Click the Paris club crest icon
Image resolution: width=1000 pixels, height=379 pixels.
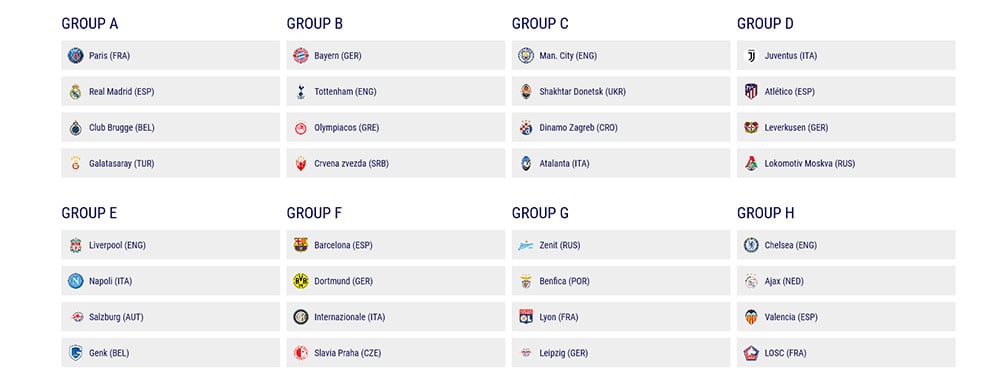pos(76,56)
